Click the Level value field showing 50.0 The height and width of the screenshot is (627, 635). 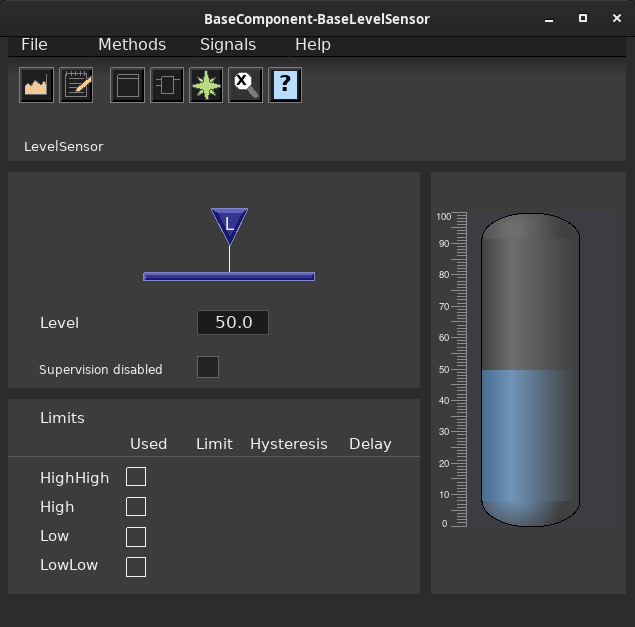click(x=233, y=322)
